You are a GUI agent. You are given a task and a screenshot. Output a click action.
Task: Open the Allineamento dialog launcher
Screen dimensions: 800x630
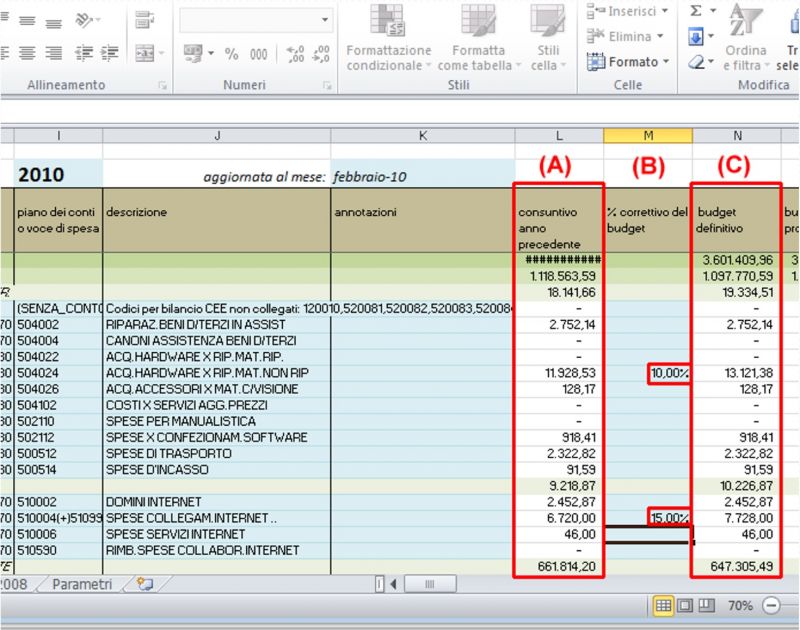click(162, 86)
